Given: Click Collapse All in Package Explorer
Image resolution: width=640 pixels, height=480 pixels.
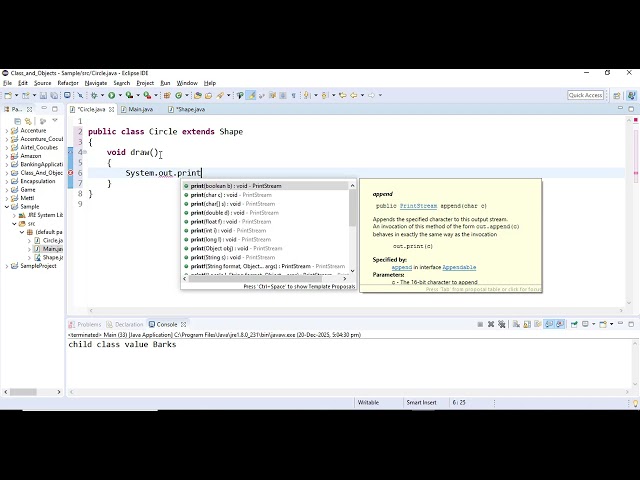Looking at the screenshot, I should 18,121.
